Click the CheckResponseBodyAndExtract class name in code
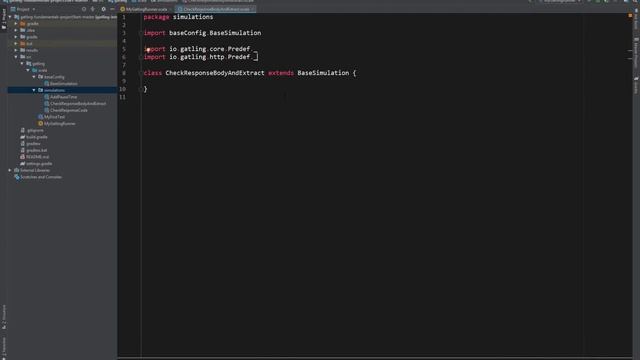This screenshot has height=360, width=640. 215,73
